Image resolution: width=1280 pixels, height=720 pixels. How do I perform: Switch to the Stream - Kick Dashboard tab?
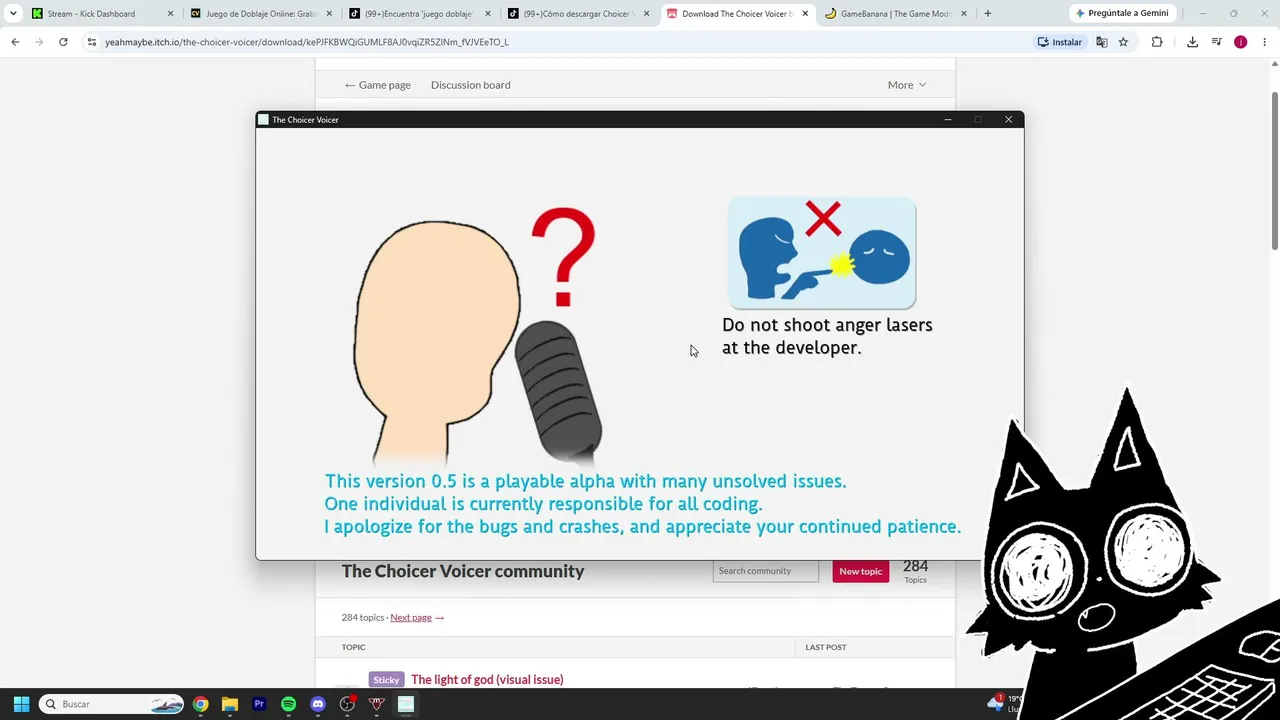[x=91, y=14]
